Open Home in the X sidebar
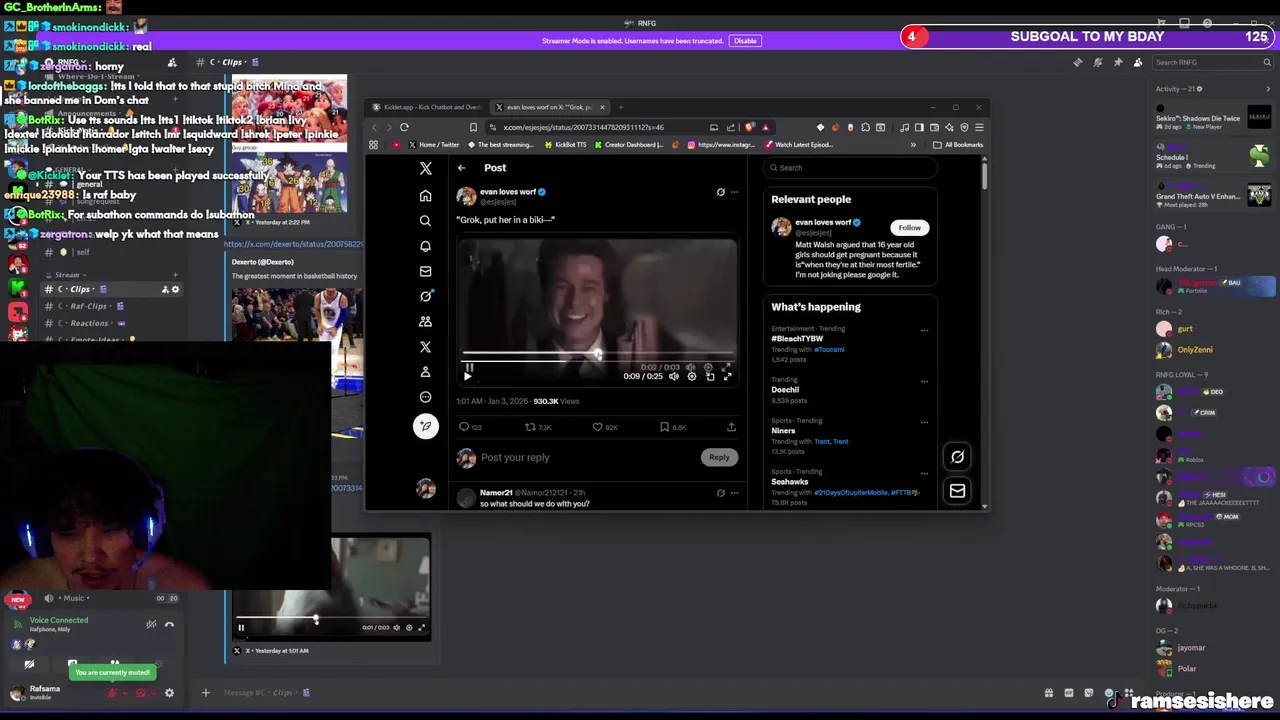The width and height of the screenshot is (1280, 720). click(425, 196)
